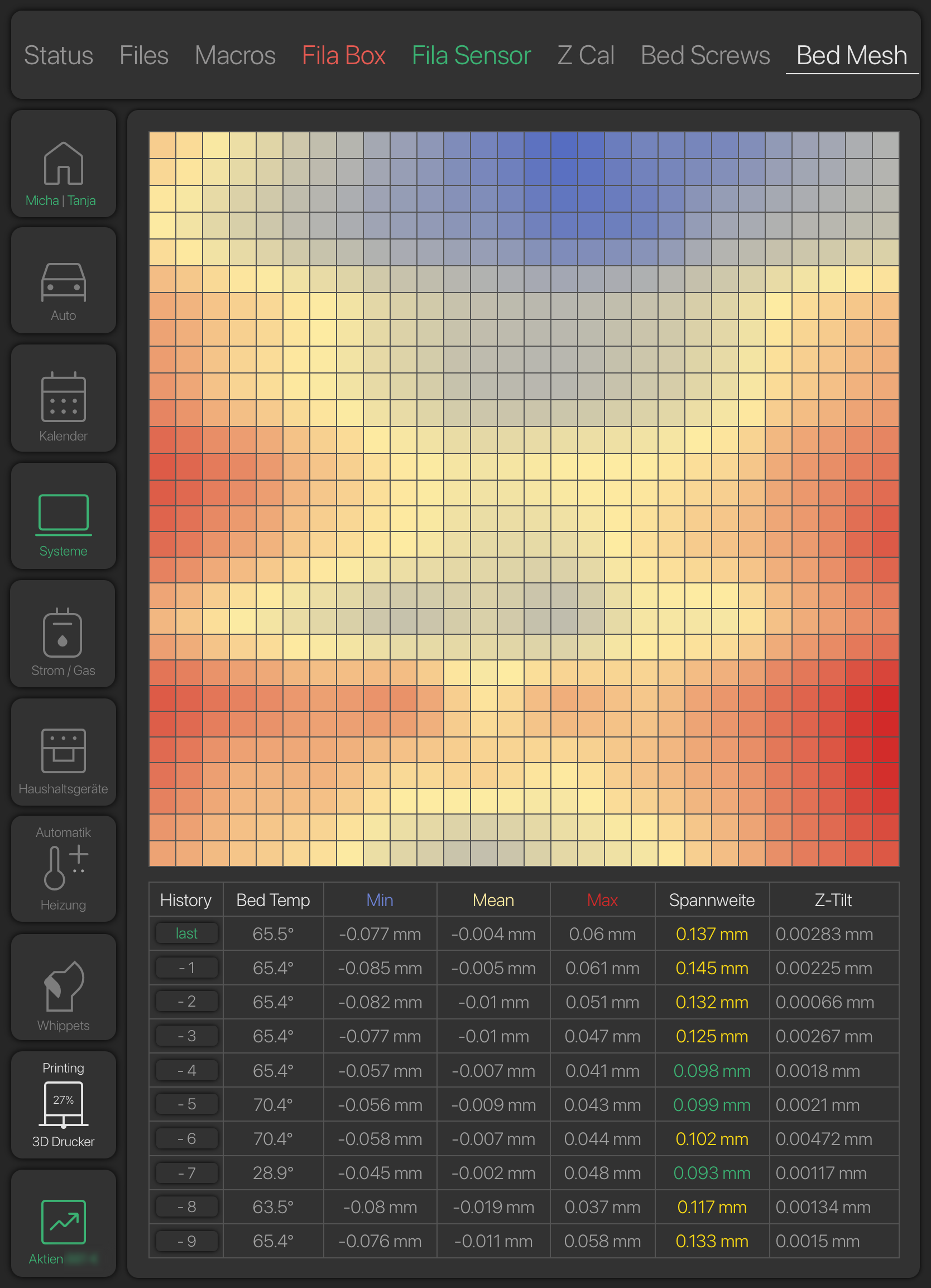
Task: Open the Auto car icon
Action: [63, 281]
